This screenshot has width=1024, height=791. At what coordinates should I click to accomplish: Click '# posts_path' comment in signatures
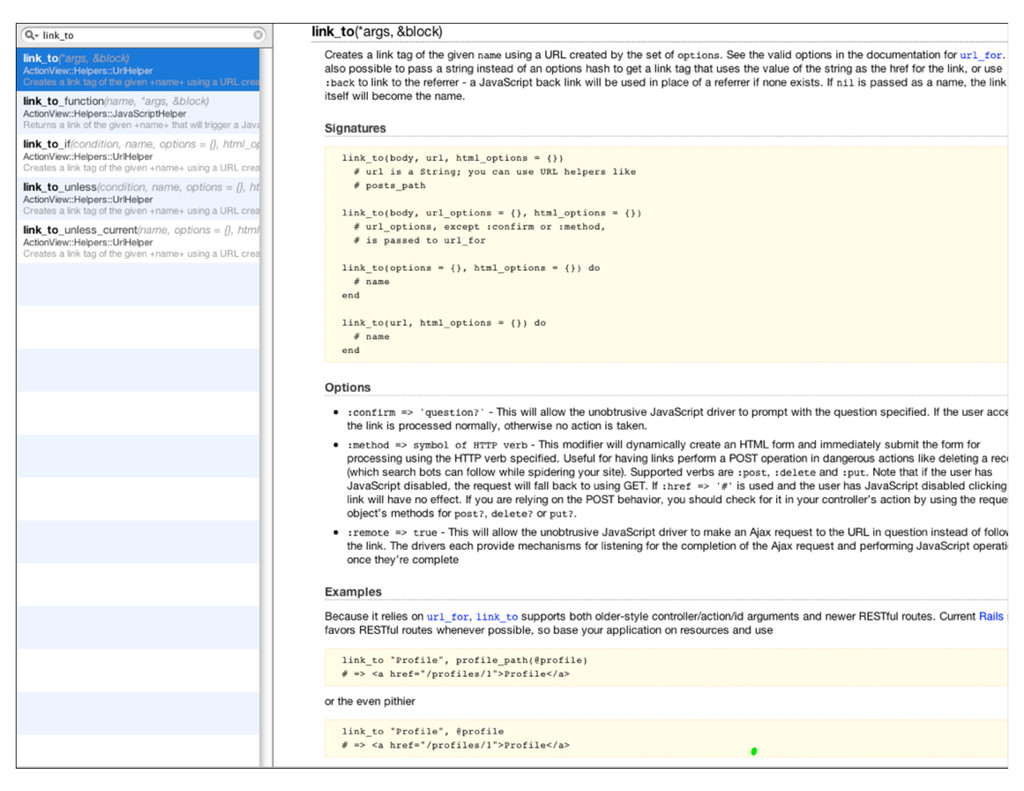[x=390, y=186]
